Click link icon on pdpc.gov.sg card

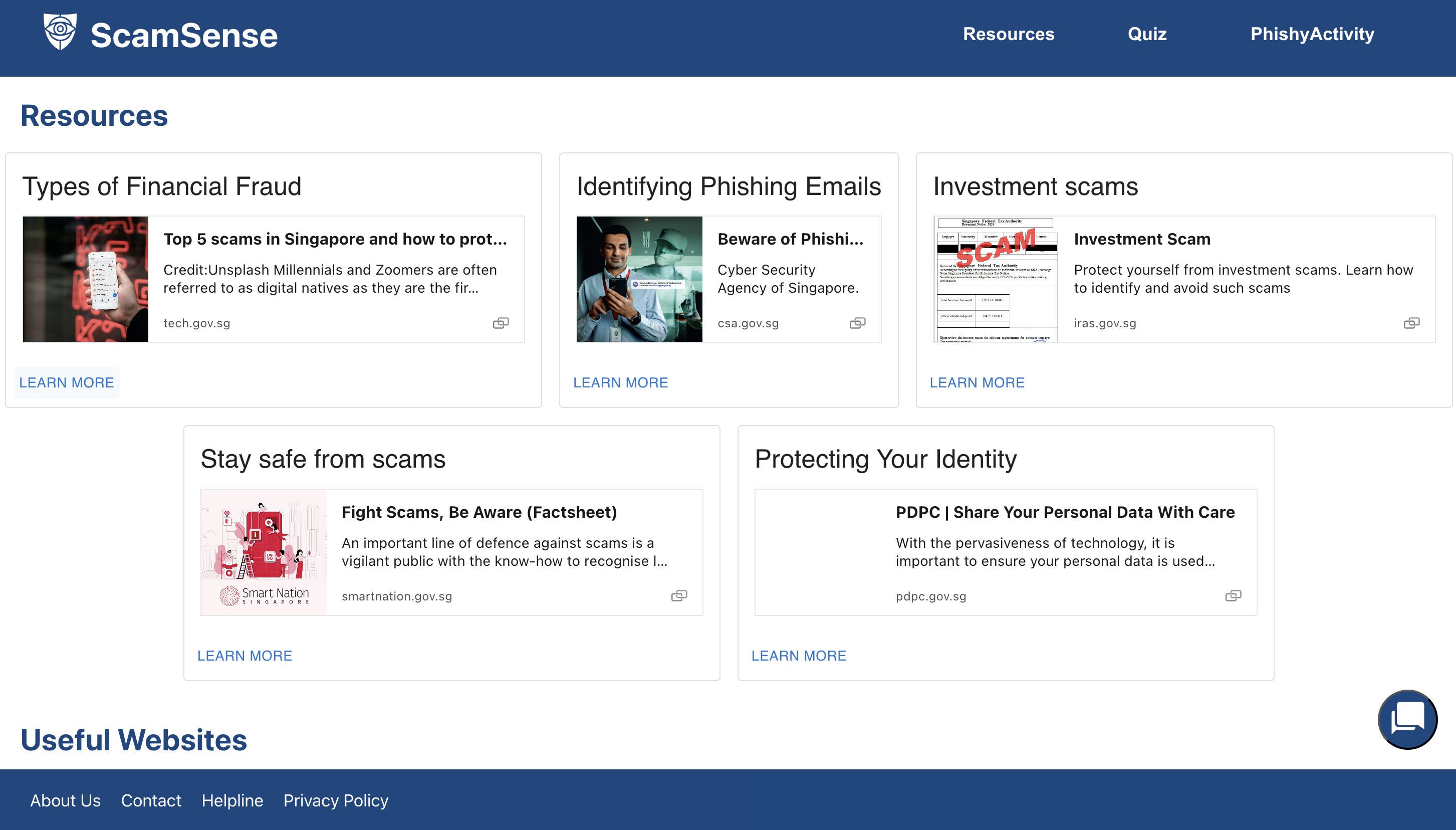[1233, 596]
